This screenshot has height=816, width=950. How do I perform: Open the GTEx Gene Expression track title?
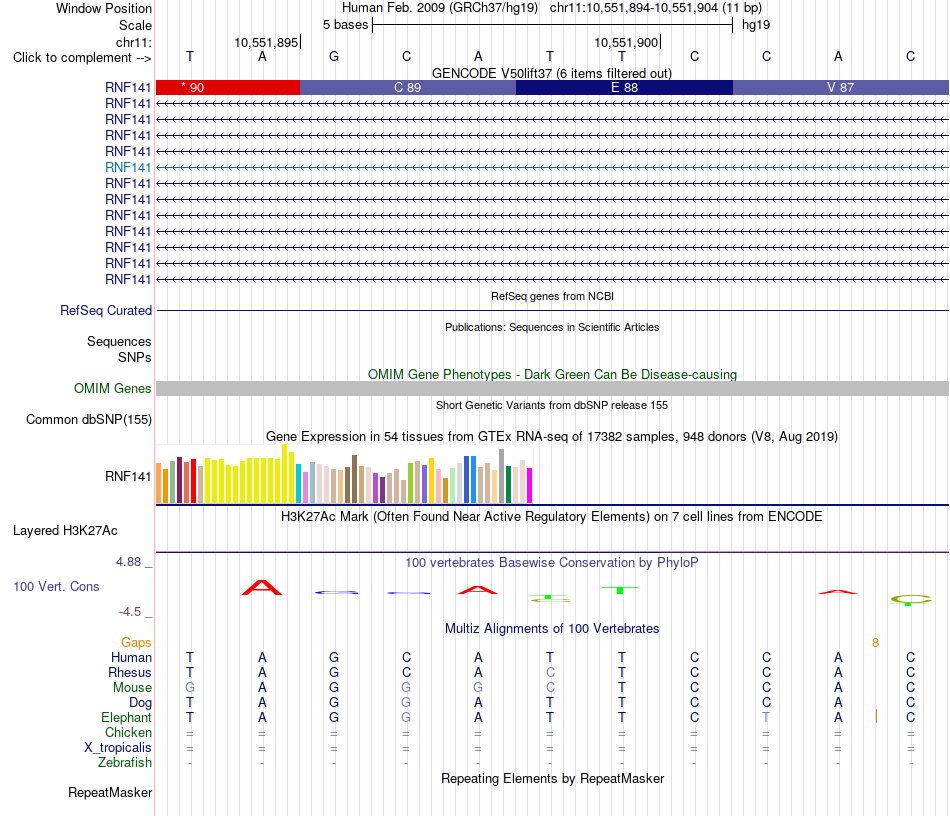(552, 436)
